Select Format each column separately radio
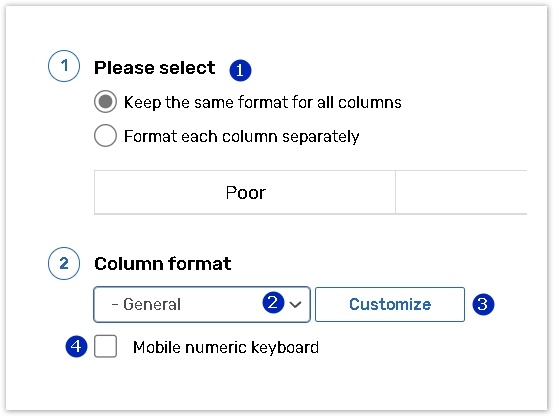 click(x=105, y=135)
